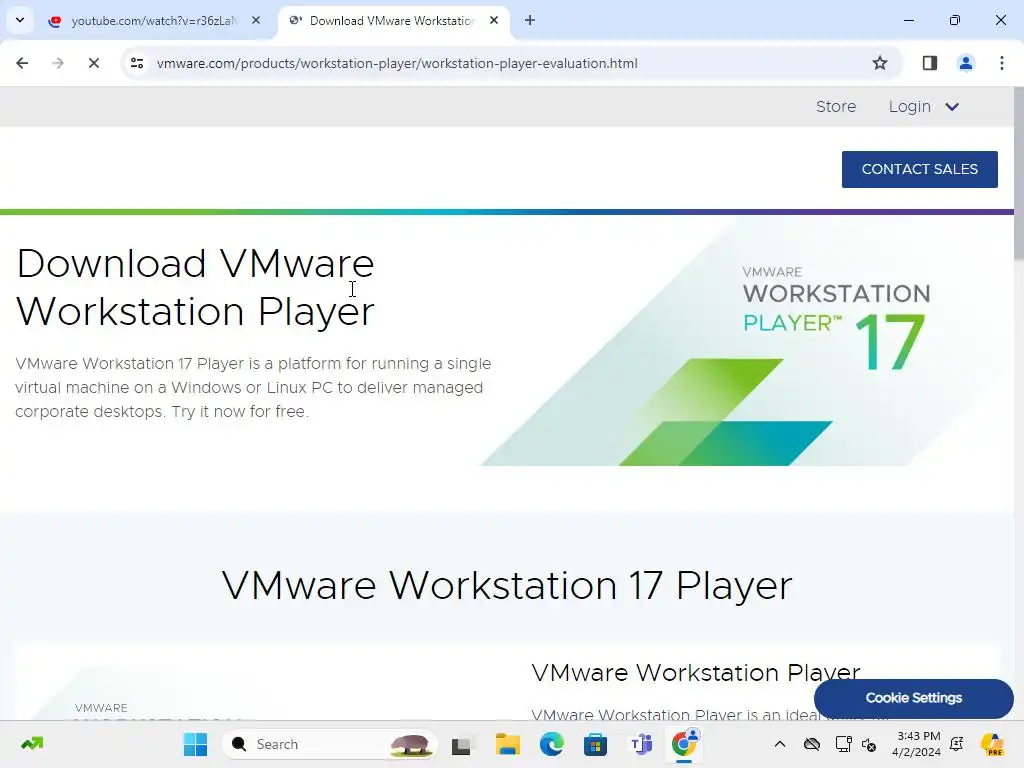Click the Chrome icon in the taskbar
This screenshot has height=768, width=1024.
coord(684,744)
